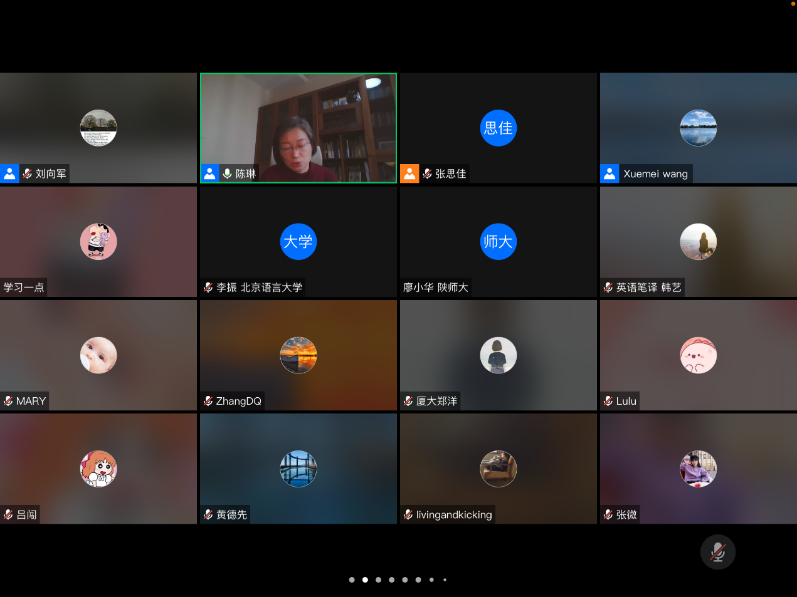This screenshot has height=597, width=797.
Task: Click muted mic icon next to MARY
Action: click(x=8, y=401)
